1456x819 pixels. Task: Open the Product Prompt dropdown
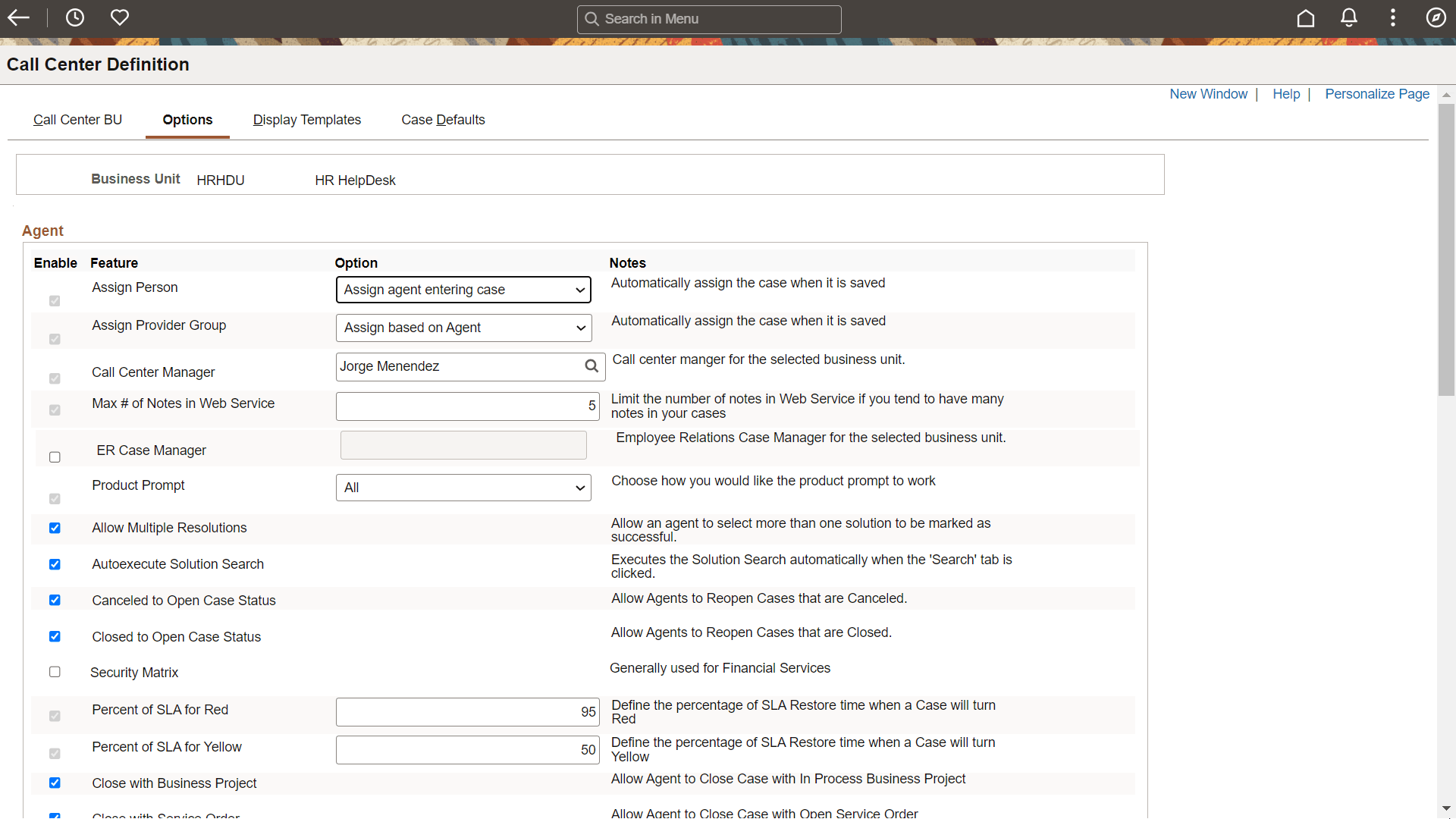[x=463, y=488]
